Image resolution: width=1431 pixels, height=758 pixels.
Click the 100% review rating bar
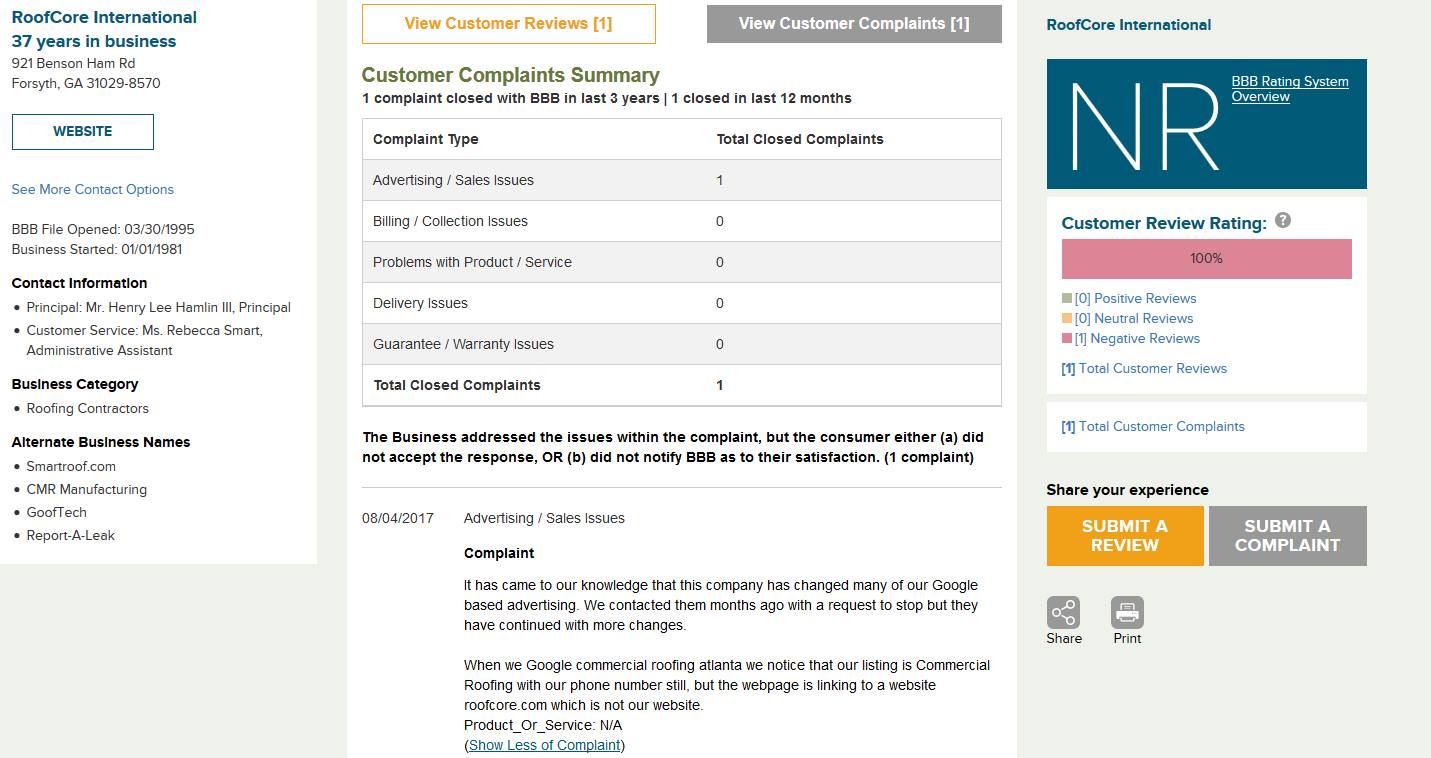coord(1206,259)
